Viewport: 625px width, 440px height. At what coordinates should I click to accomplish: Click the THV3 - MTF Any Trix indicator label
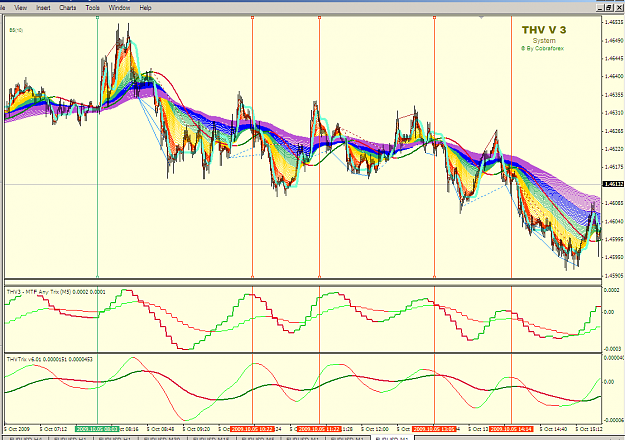click(56, 292)
